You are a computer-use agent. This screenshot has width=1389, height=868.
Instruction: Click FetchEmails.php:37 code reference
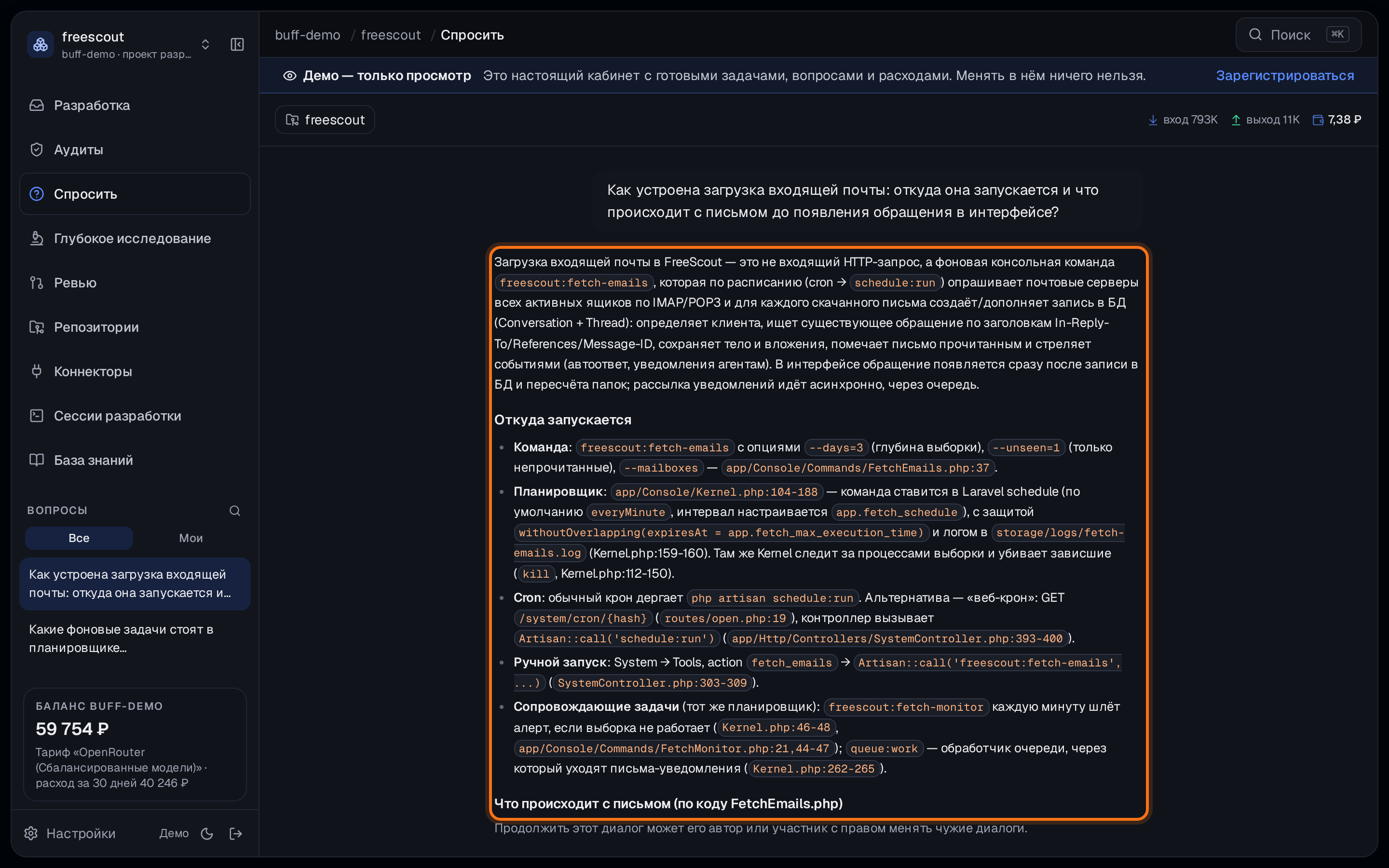click(858, 468)
